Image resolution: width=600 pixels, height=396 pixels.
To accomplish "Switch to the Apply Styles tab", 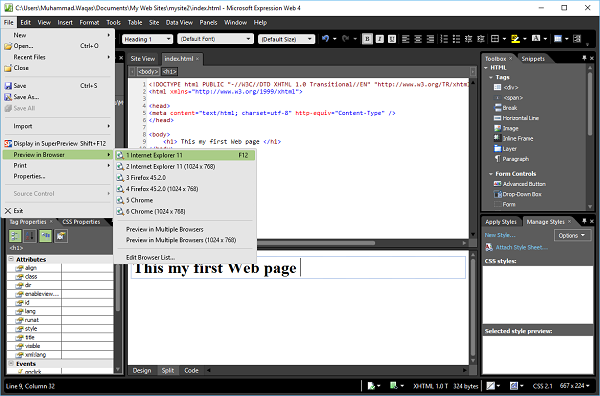I will 501,222.
